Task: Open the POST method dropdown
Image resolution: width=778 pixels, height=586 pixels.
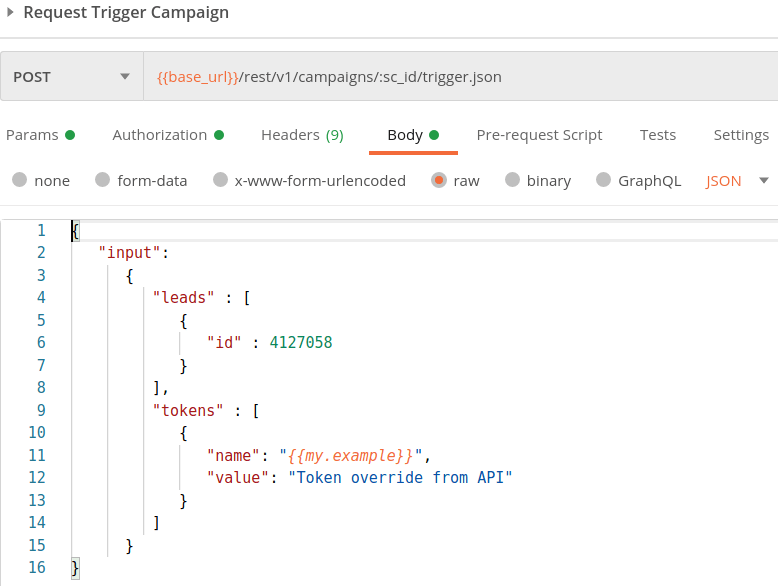Action: [x=72, y=77]
